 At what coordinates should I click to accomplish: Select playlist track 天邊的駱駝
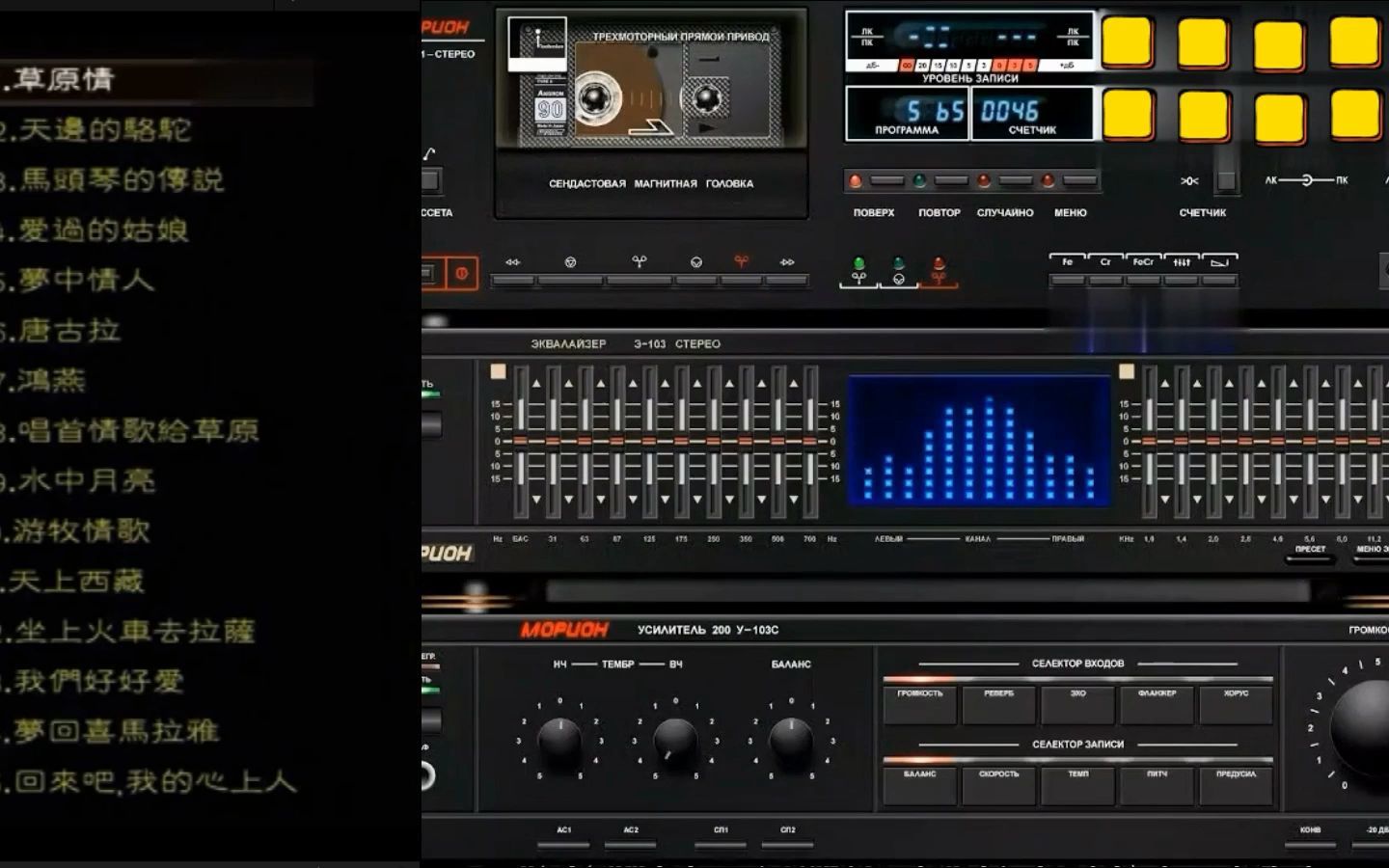pos(104,129)
